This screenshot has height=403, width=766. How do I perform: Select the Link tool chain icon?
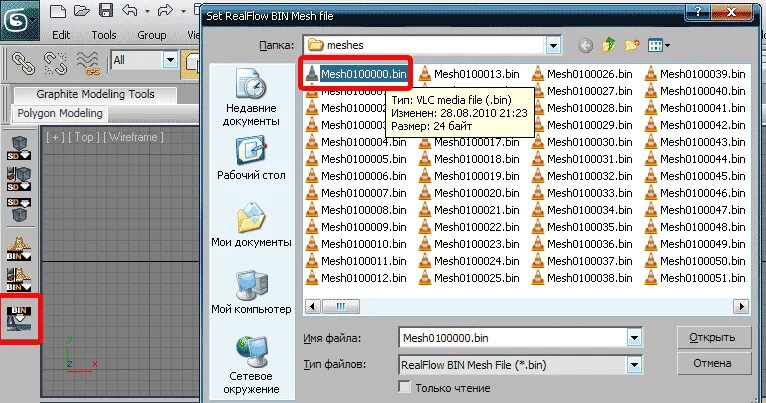coord(23,64)
